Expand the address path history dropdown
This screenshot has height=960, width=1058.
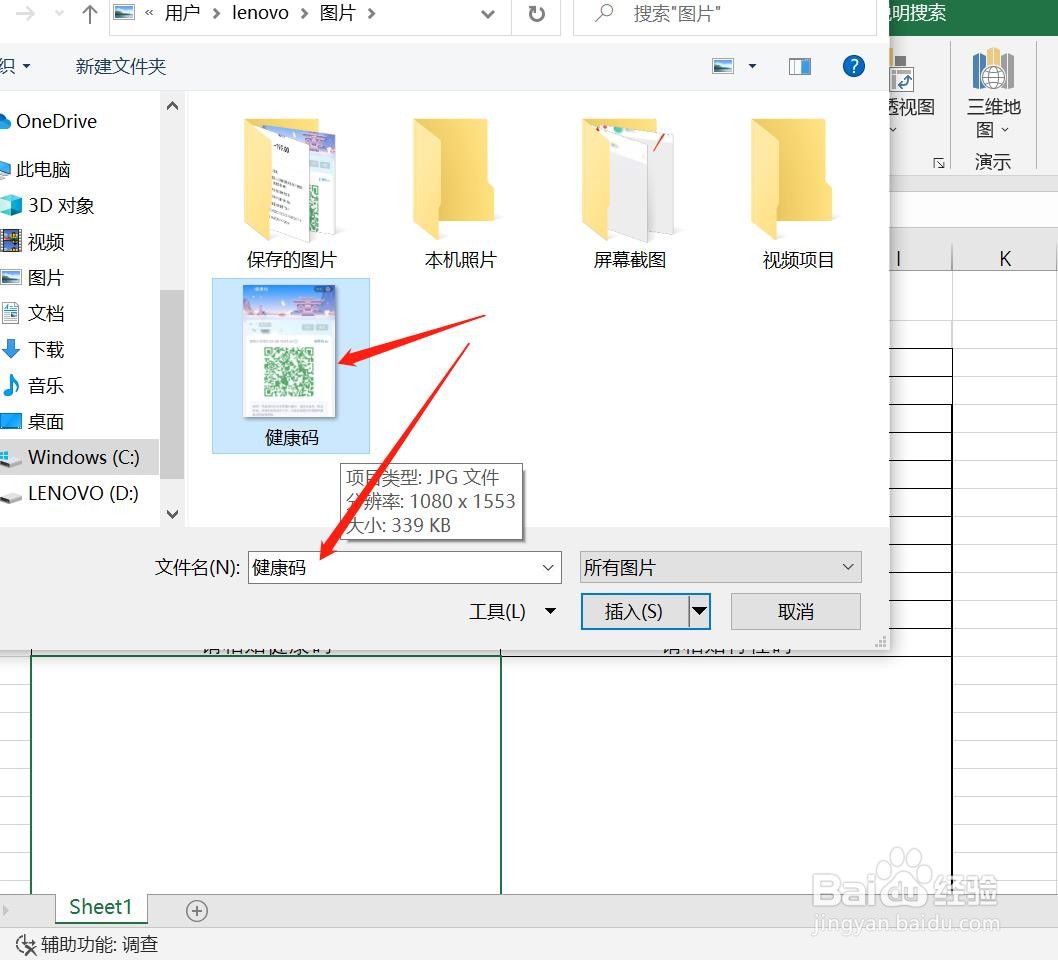click(x=488, y=14)
